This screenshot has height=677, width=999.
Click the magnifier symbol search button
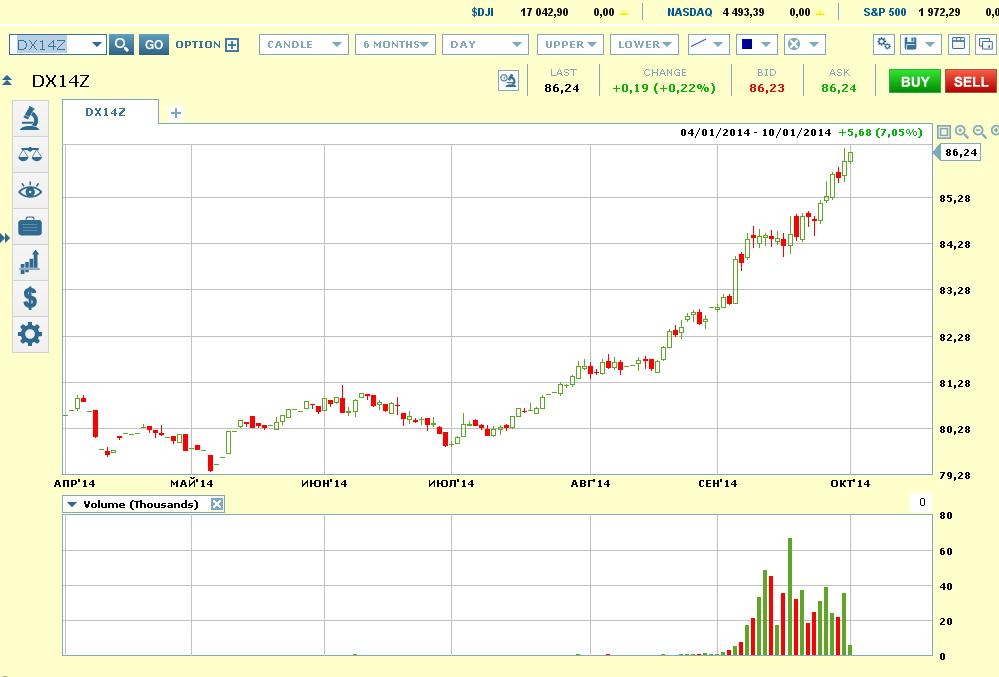(x=121, y=45)
